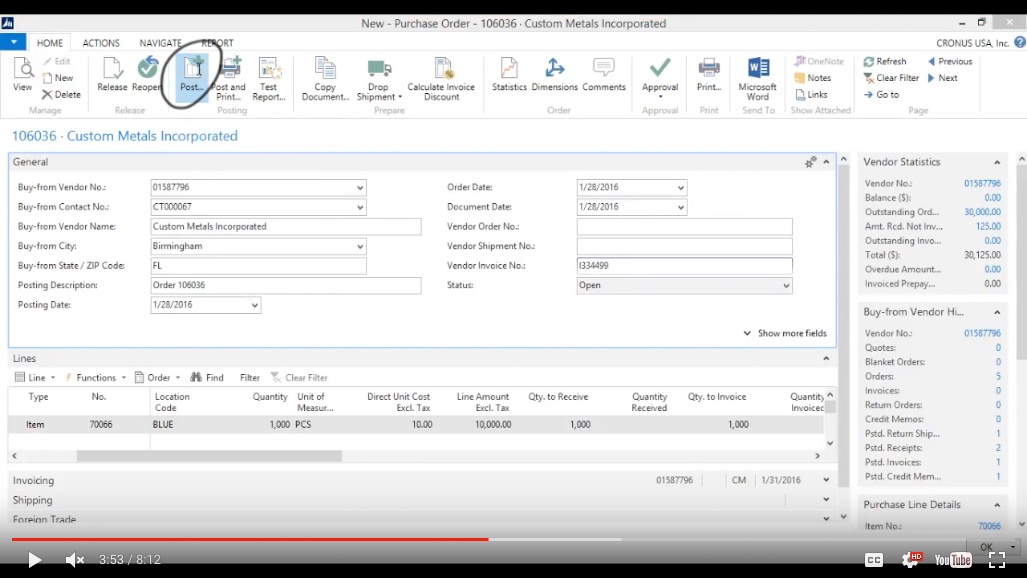This screenshot has width=1027, height=578.
Task: Open Functions menu in Lines toolbar
Action: [95, 377]
